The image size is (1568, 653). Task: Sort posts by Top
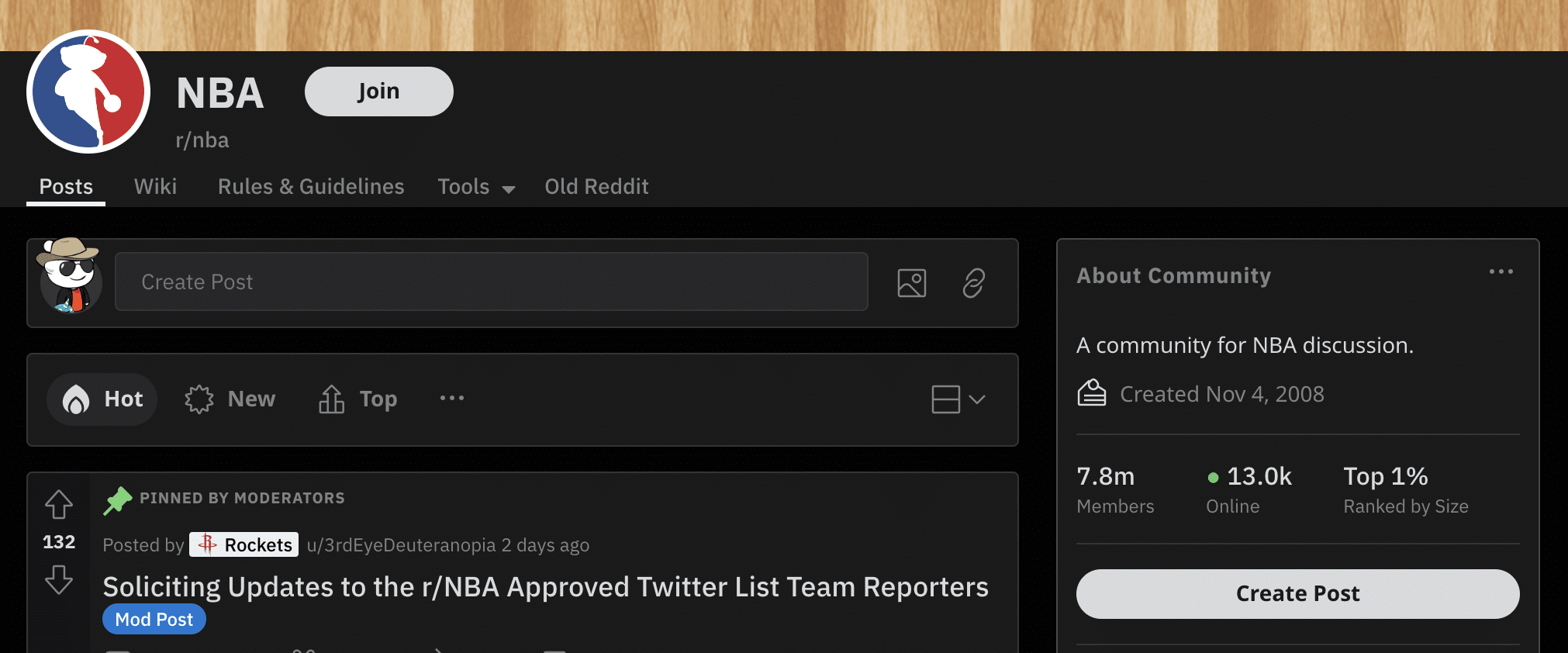coord(357,399)
